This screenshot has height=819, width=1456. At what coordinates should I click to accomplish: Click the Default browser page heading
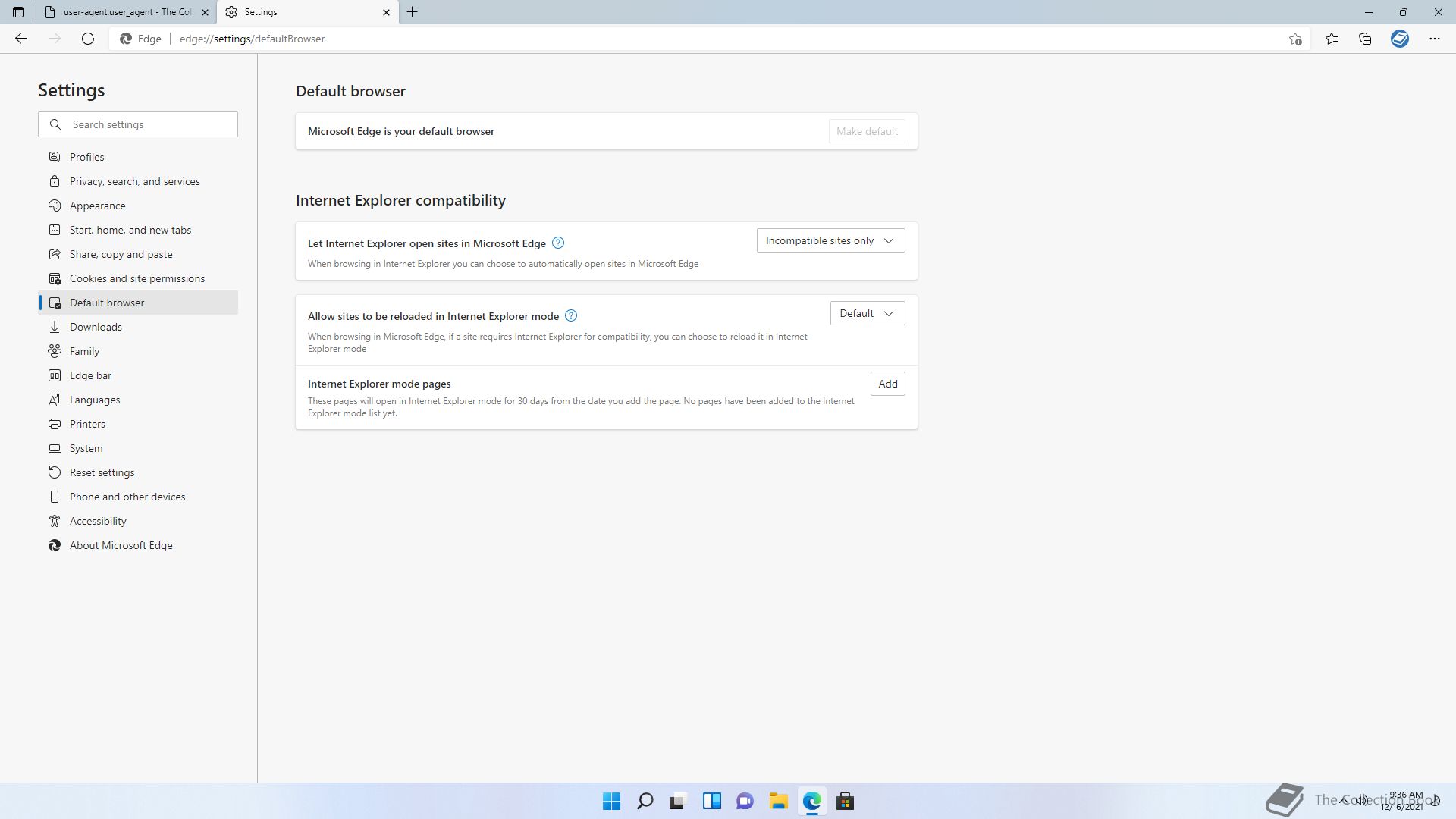pyautogui.click(x=350, y=91)
